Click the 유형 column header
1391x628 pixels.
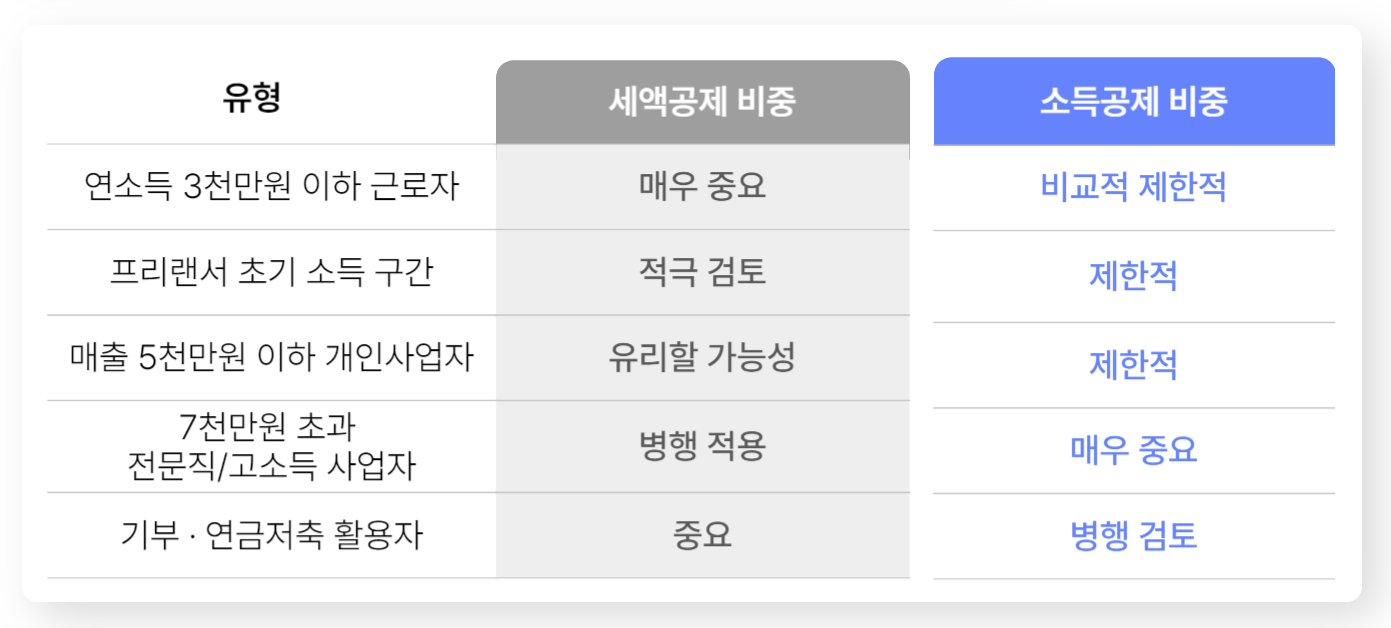[x=252, y=99]
